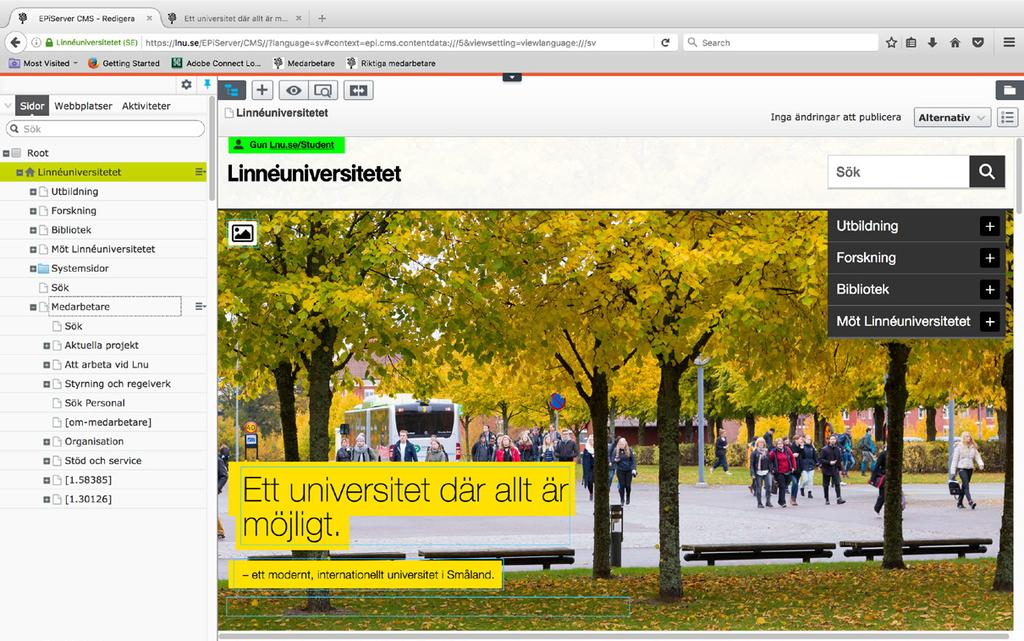Switch to the Webbplatser tab
This screenshot has height=641, width=1024.
pos(83,106)
